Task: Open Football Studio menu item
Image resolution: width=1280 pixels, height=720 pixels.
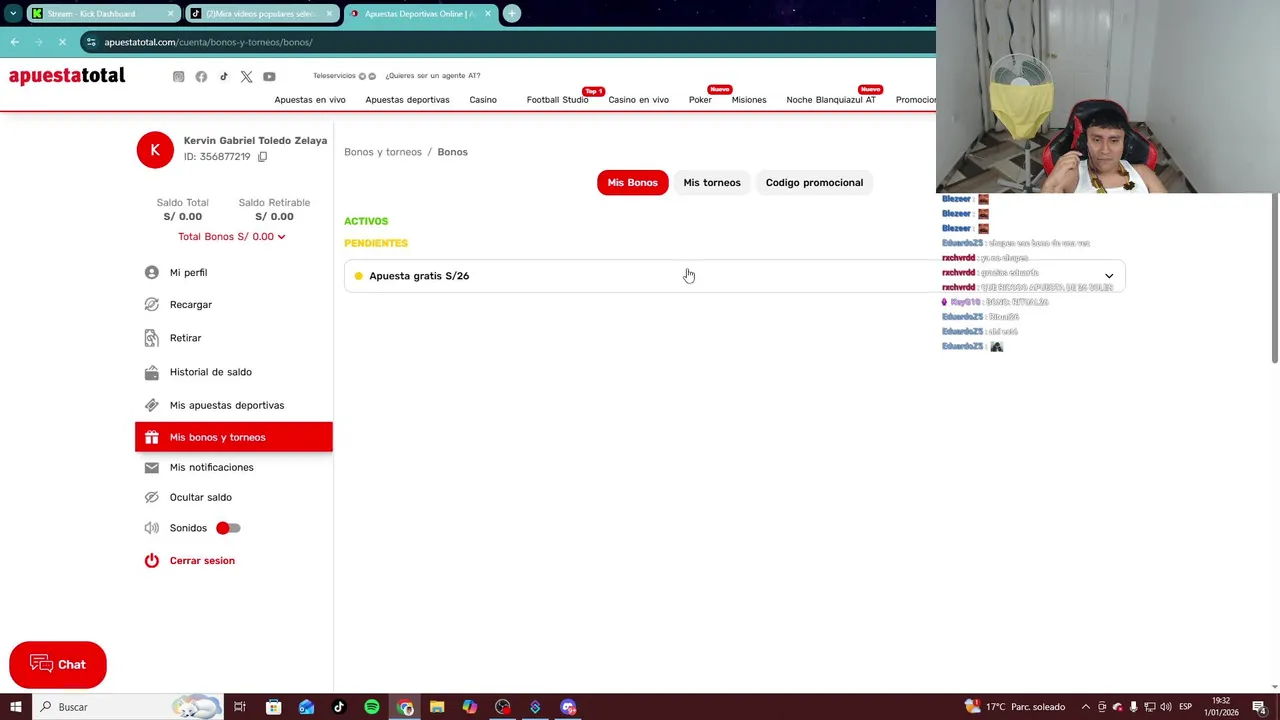Action: pos(558,100)
